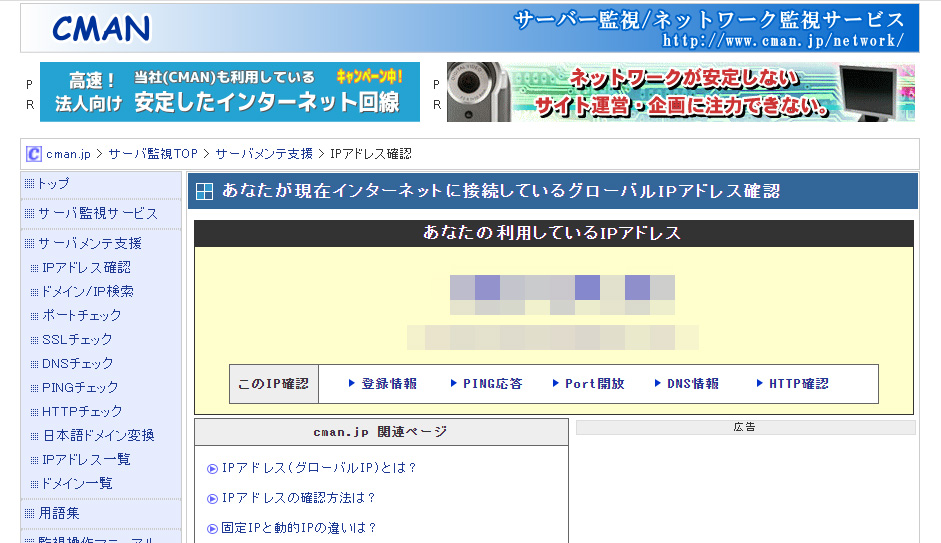Select PINGチェック sidebar item

pyautogui.click(x=80, y=388)
